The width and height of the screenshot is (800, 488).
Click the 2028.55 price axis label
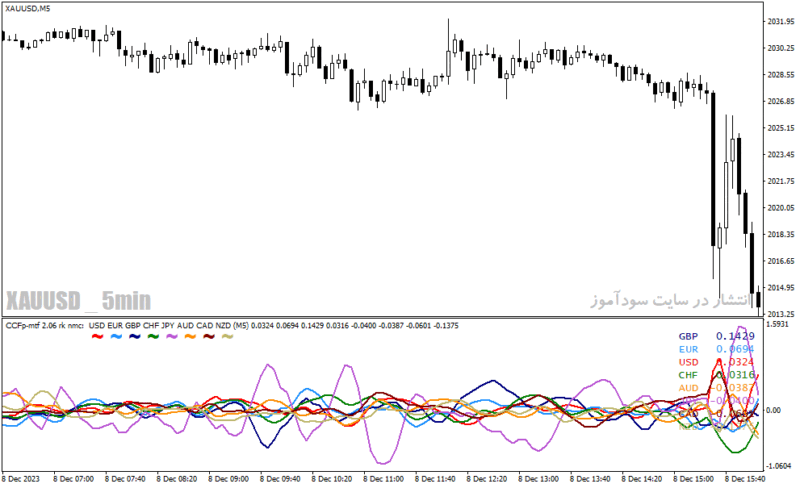781,75
